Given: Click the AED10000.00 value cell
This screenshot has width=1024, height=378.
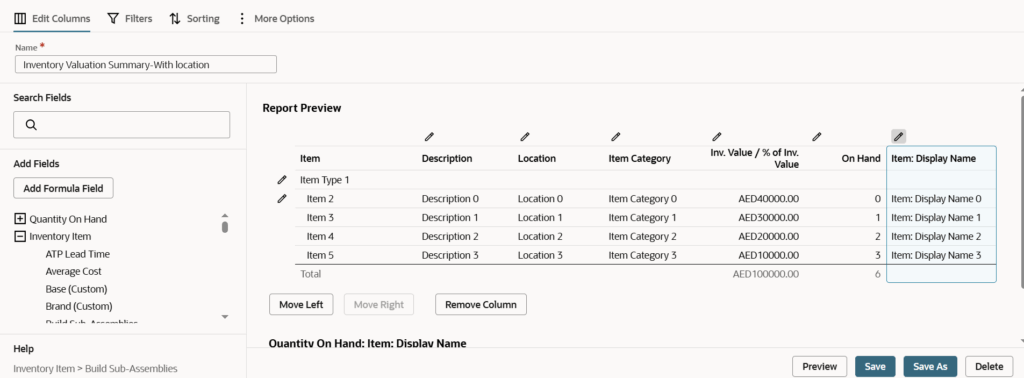Looking at the screenshot, I should 769,255.
